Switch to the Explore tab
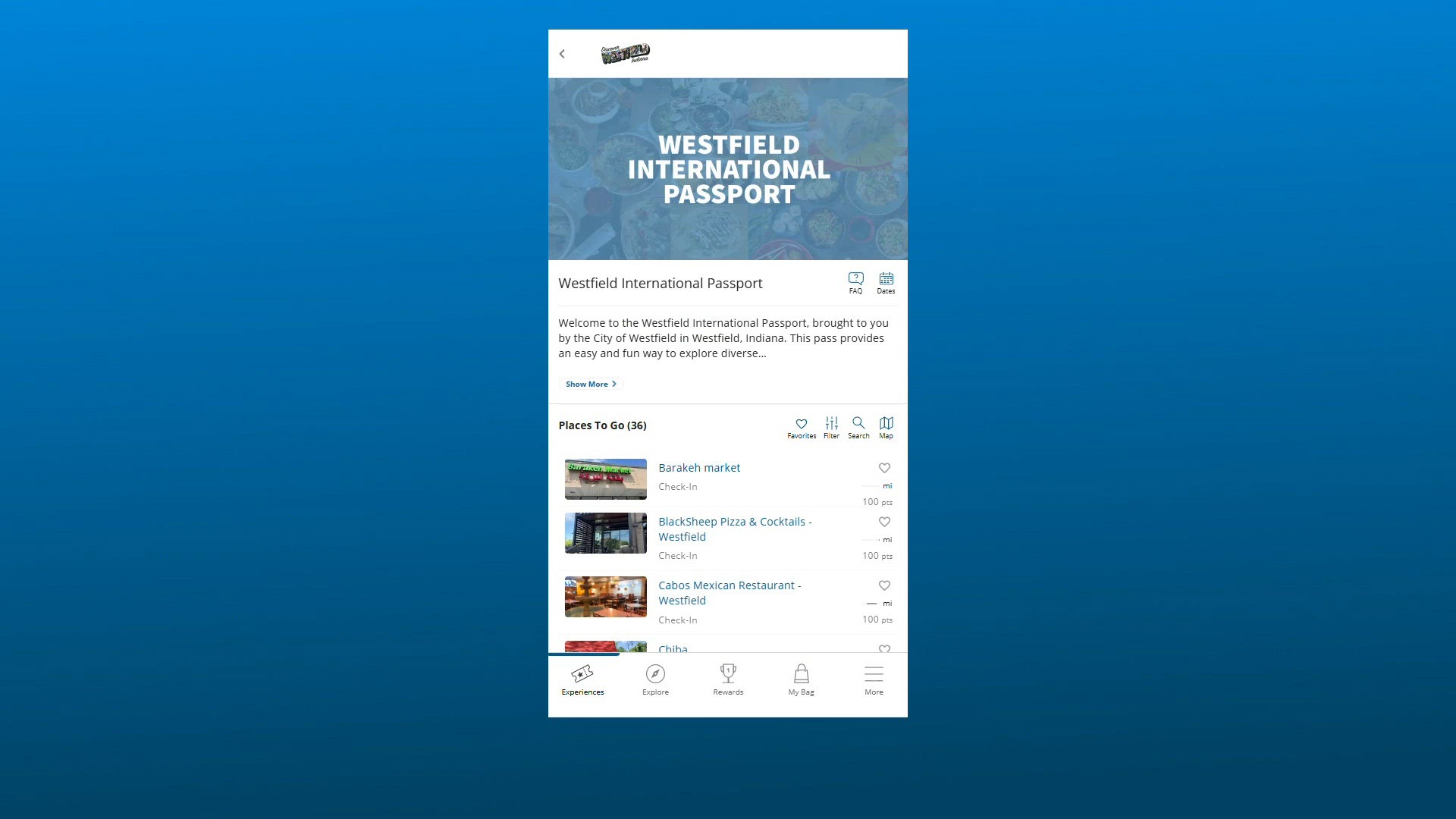Image resolution: width=1456 pixels, height=819 pixels. point(655,679)
